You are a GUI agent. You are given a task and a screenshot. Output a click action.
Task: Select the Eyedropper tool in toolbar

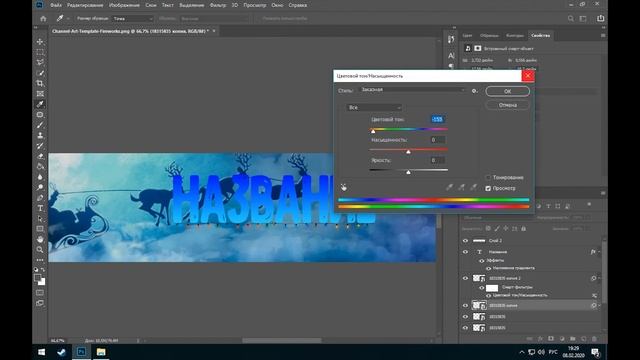(x=40, y=104)
